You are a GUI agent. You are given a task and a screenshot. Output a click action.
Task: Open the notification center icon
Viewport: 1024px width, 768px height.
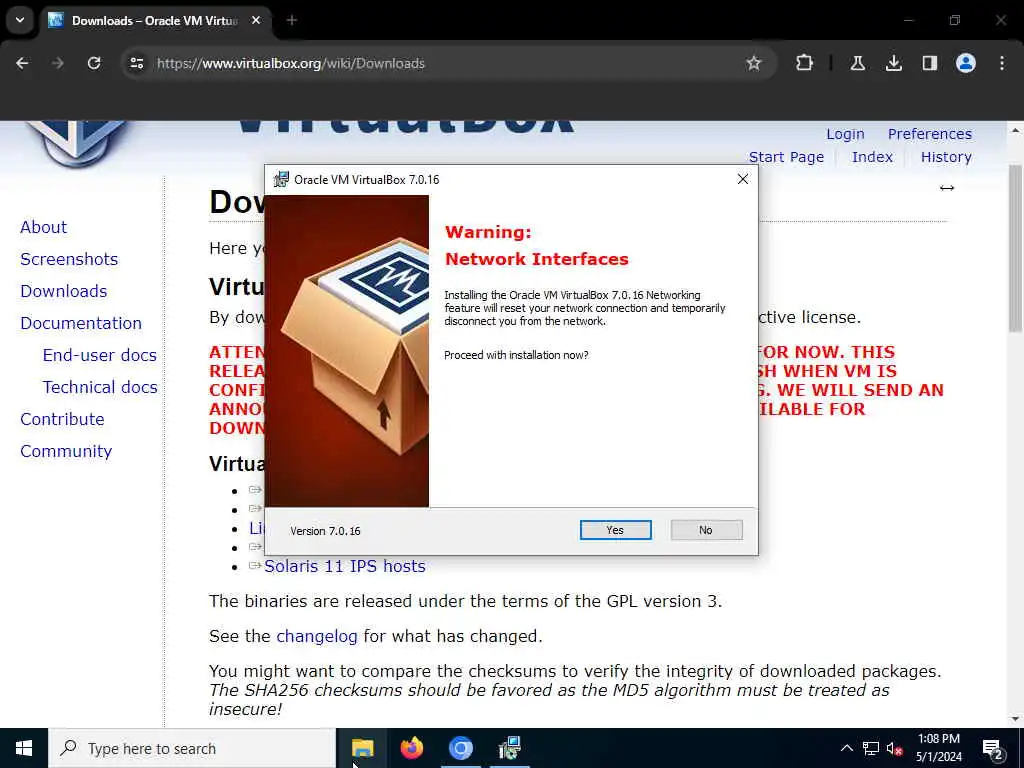(993, 748)
